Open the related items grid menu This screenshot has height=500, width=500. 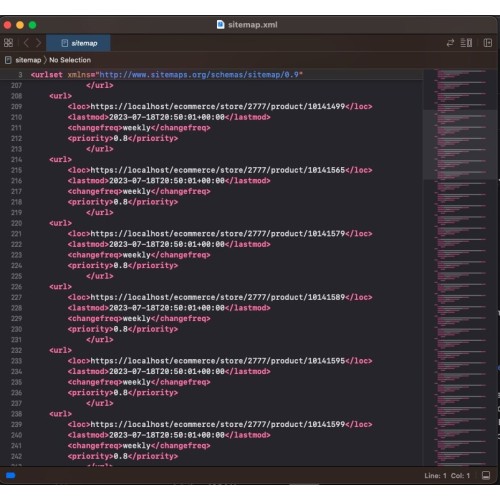point(8,43)
